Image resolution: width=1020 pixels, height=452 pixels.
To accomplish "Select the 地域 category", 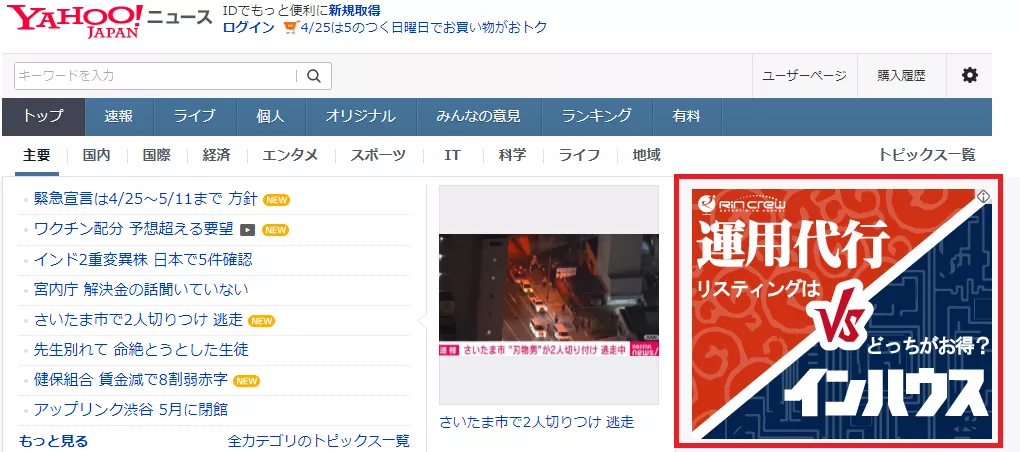I will pos(647,155).
